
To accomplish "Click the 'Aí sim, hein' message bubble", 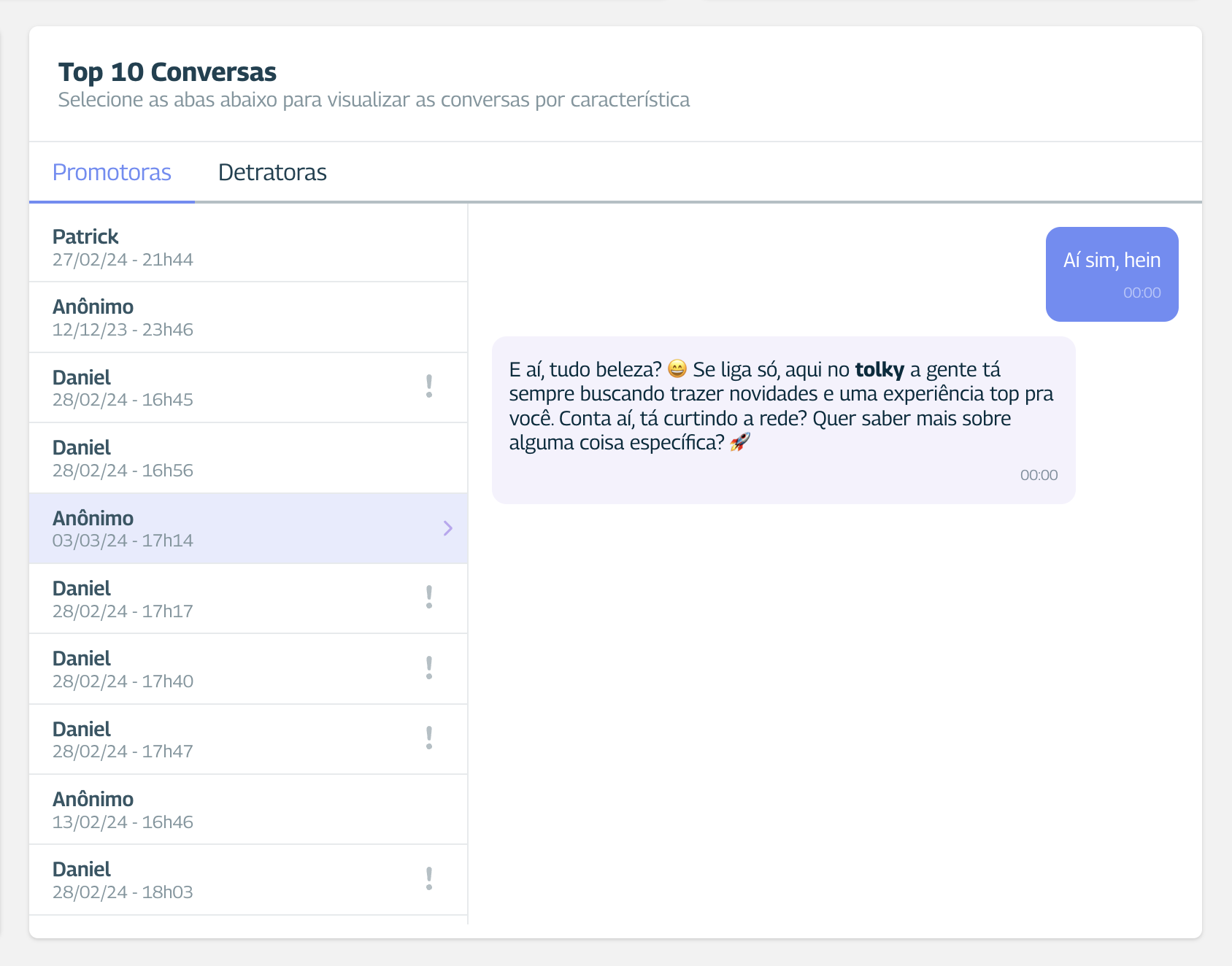I will pyautogui.click(x=1112, y=274).
